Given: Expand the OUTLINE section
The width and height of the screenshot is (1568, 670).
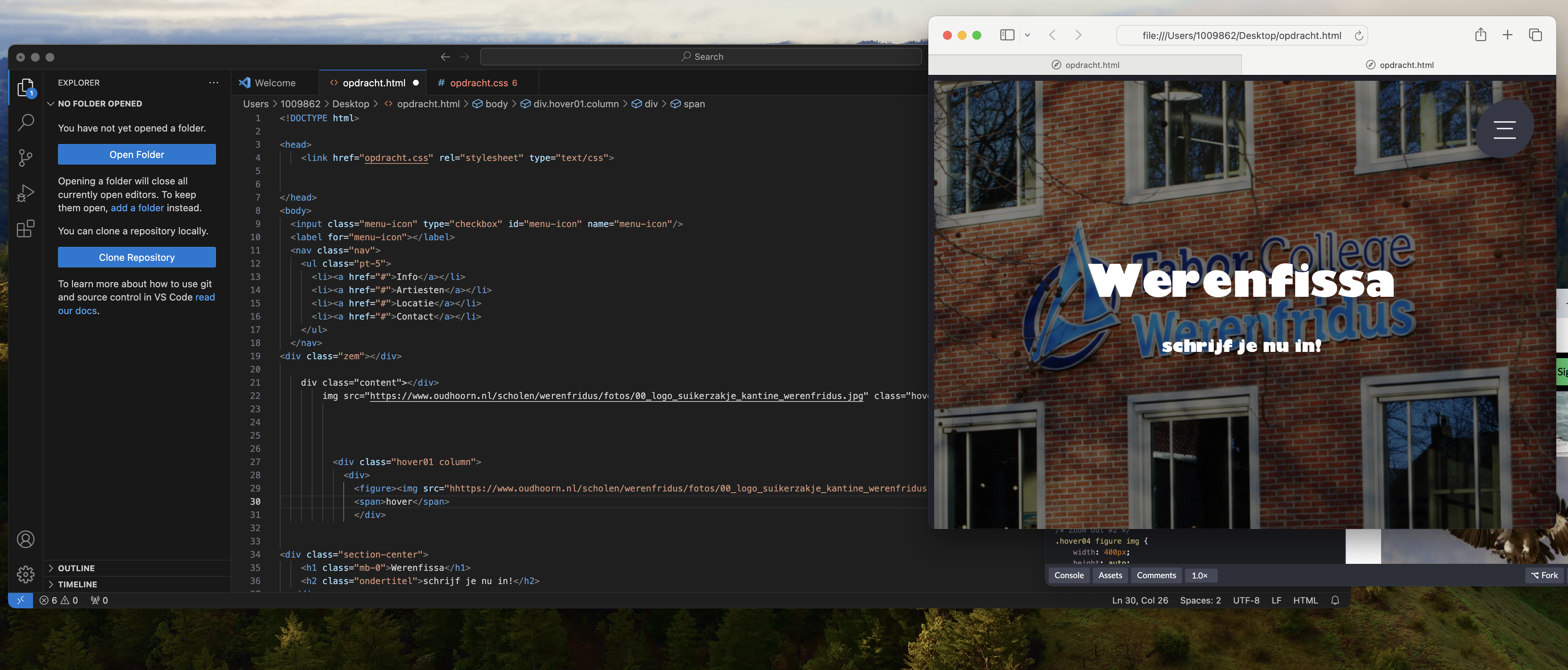Looking at the screenshot, I should pos(76,568).
